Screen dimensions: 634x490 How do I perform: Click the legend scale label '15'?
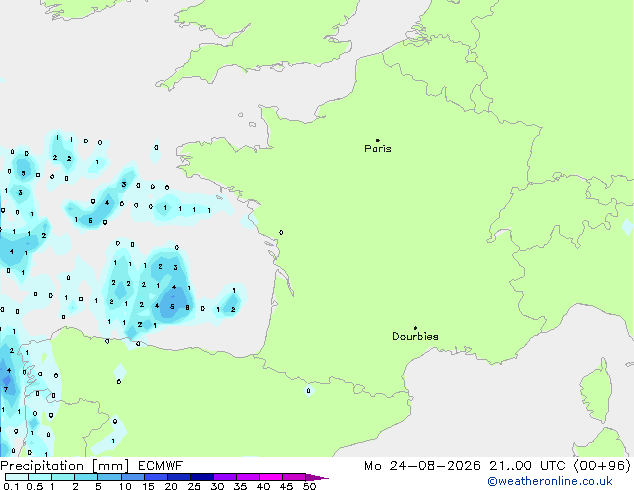pyautogui.click(x=148, y=486)
